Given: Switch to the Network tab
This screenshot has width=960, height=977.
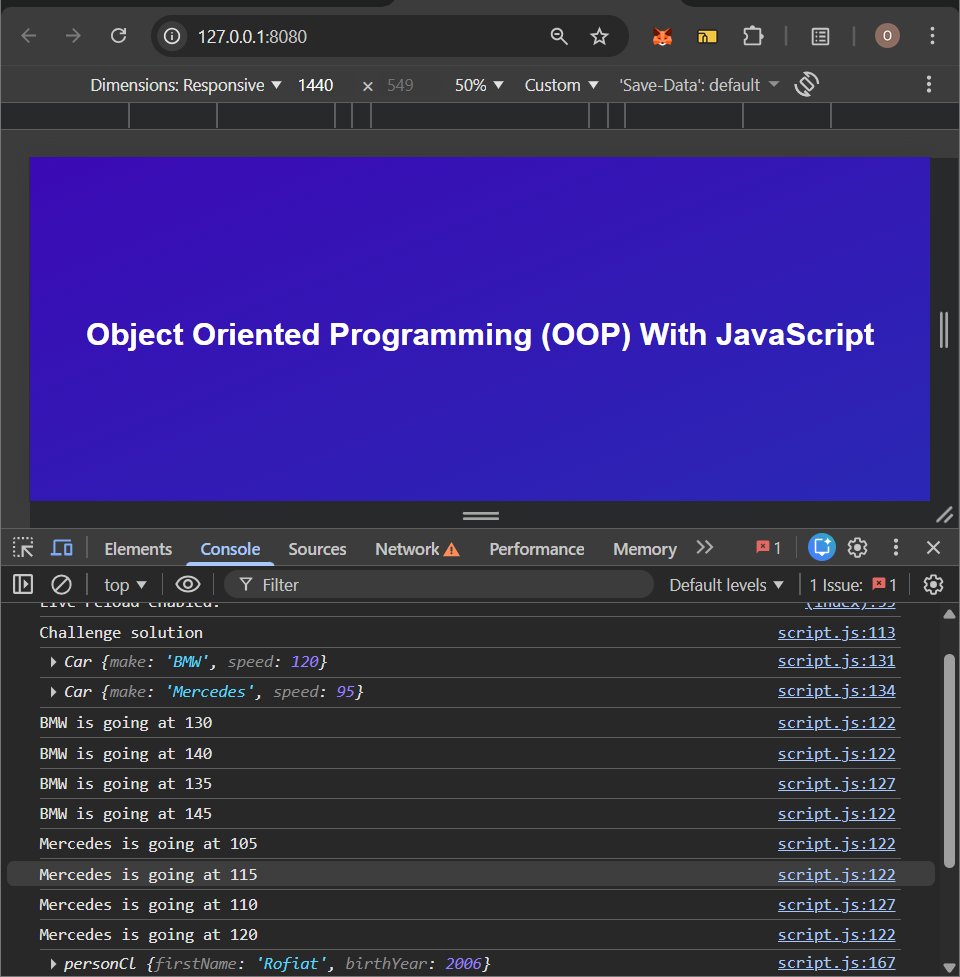Looking at the screenshot, I should [416, 549].
